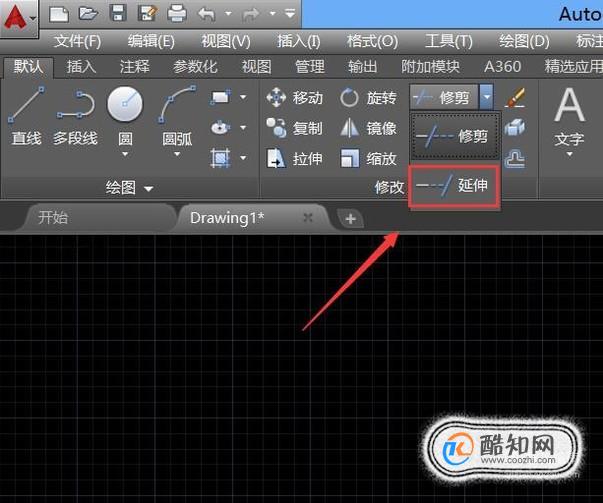603x503 pixels.
Task: Expand the 绘图 panel title arrow
Action: [x=148, y=188]
